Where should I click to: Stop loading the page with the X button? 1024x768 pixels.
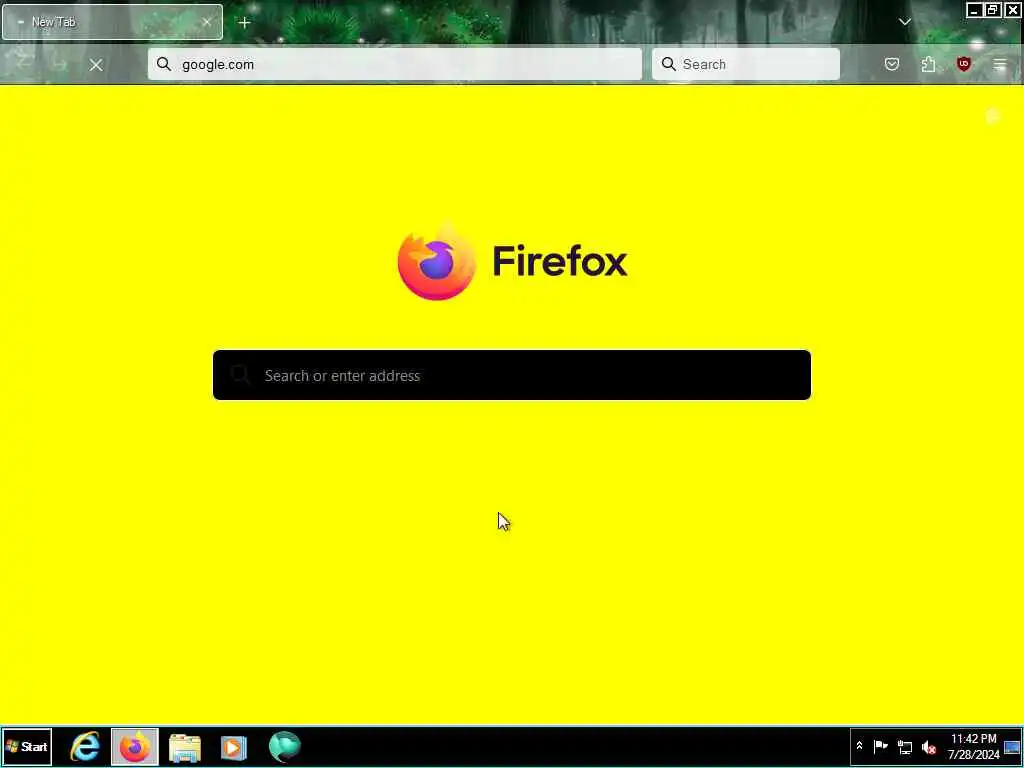(x=96, y=65)
